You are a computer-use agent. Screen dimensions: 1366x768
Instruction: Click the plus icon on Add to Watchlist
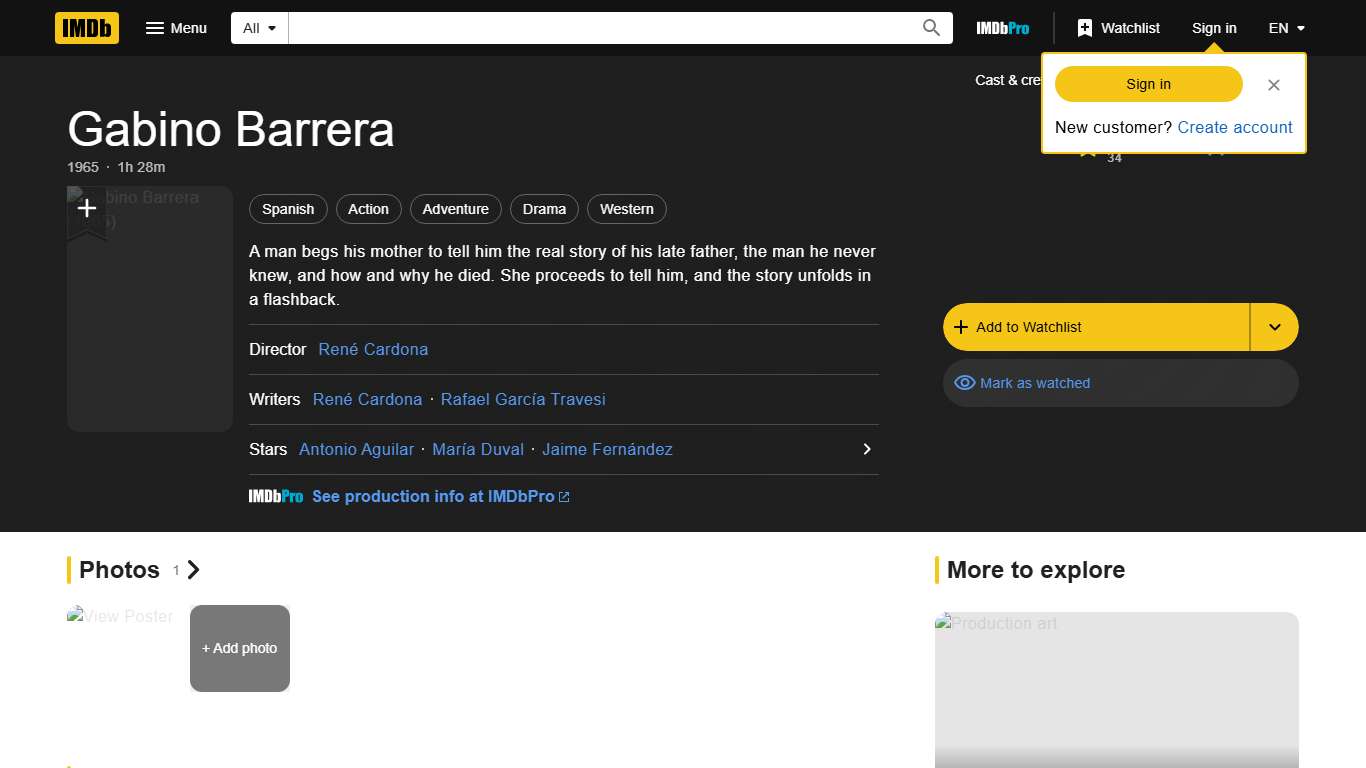coord(960,327)
